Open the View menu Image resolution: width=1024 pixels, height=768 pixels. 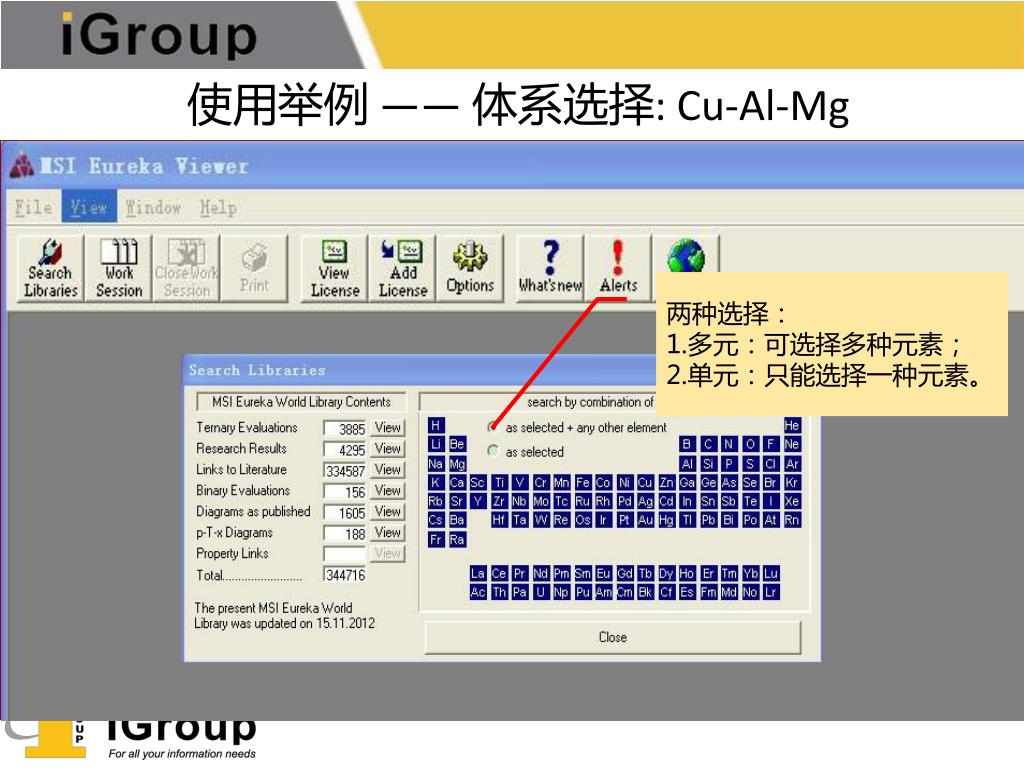89,207
